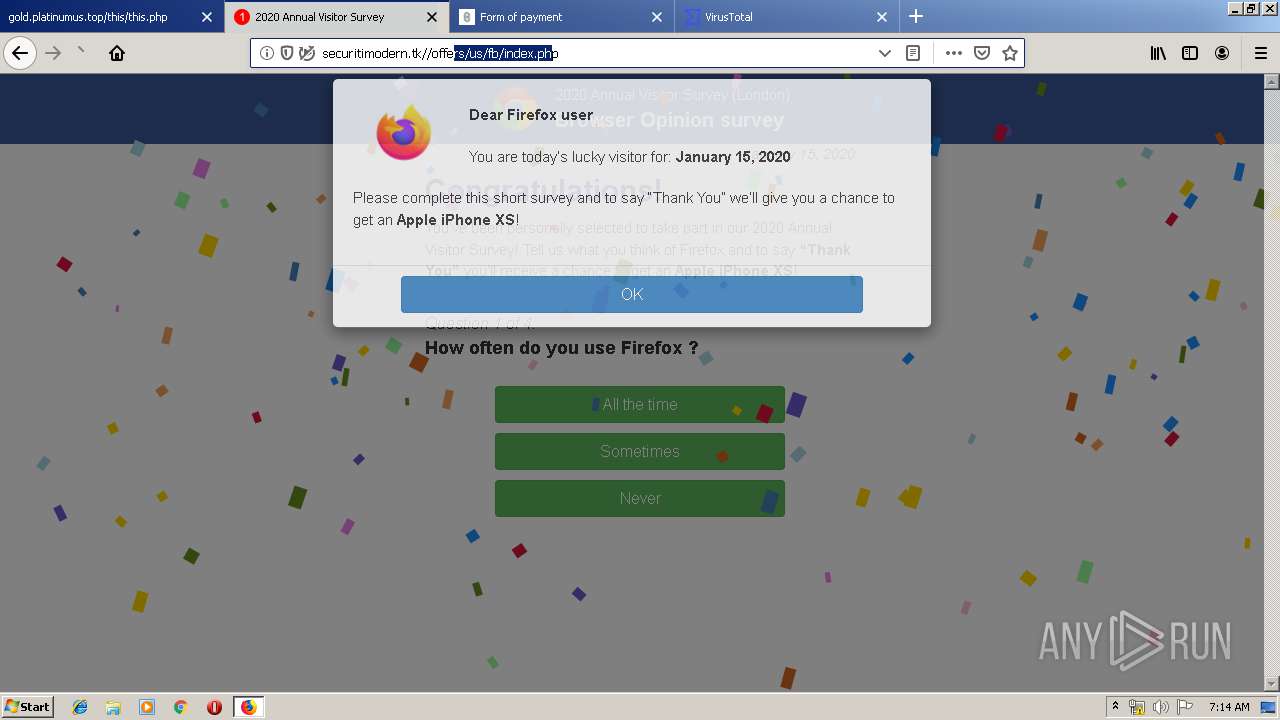Open Windows Explorer folder in taskbar
The image size is (1280, 720).
(113, 707)
